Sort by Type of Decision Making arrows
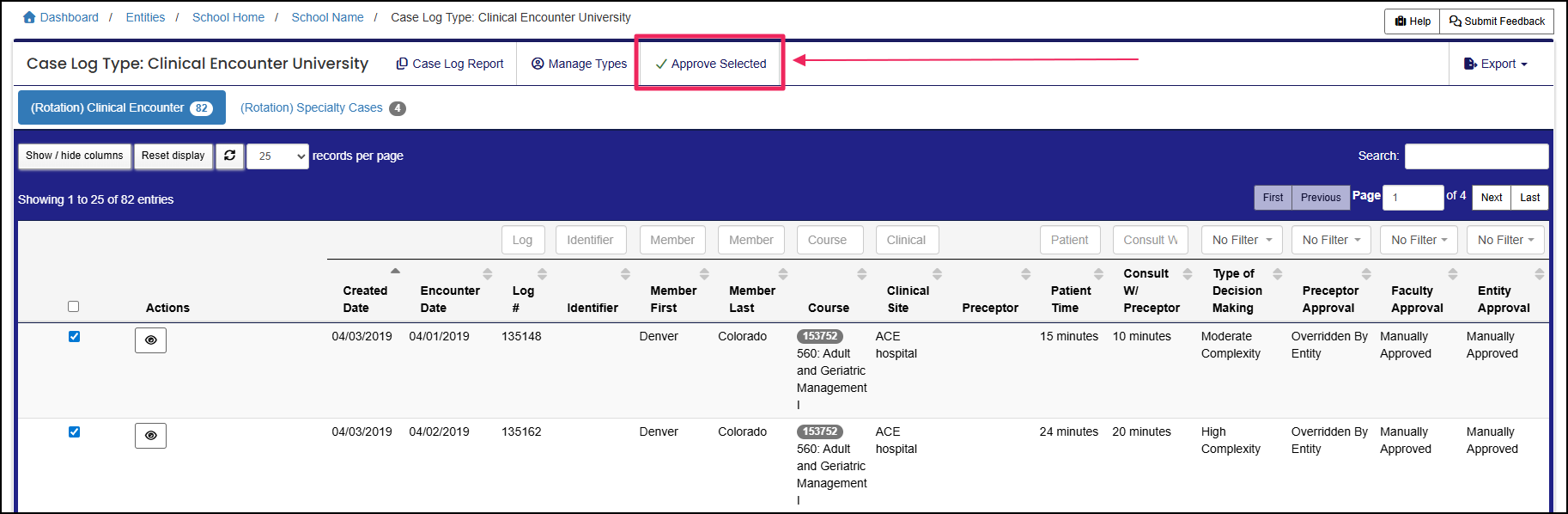Viewport: 1568px width, 514px height. (1277, 274)
